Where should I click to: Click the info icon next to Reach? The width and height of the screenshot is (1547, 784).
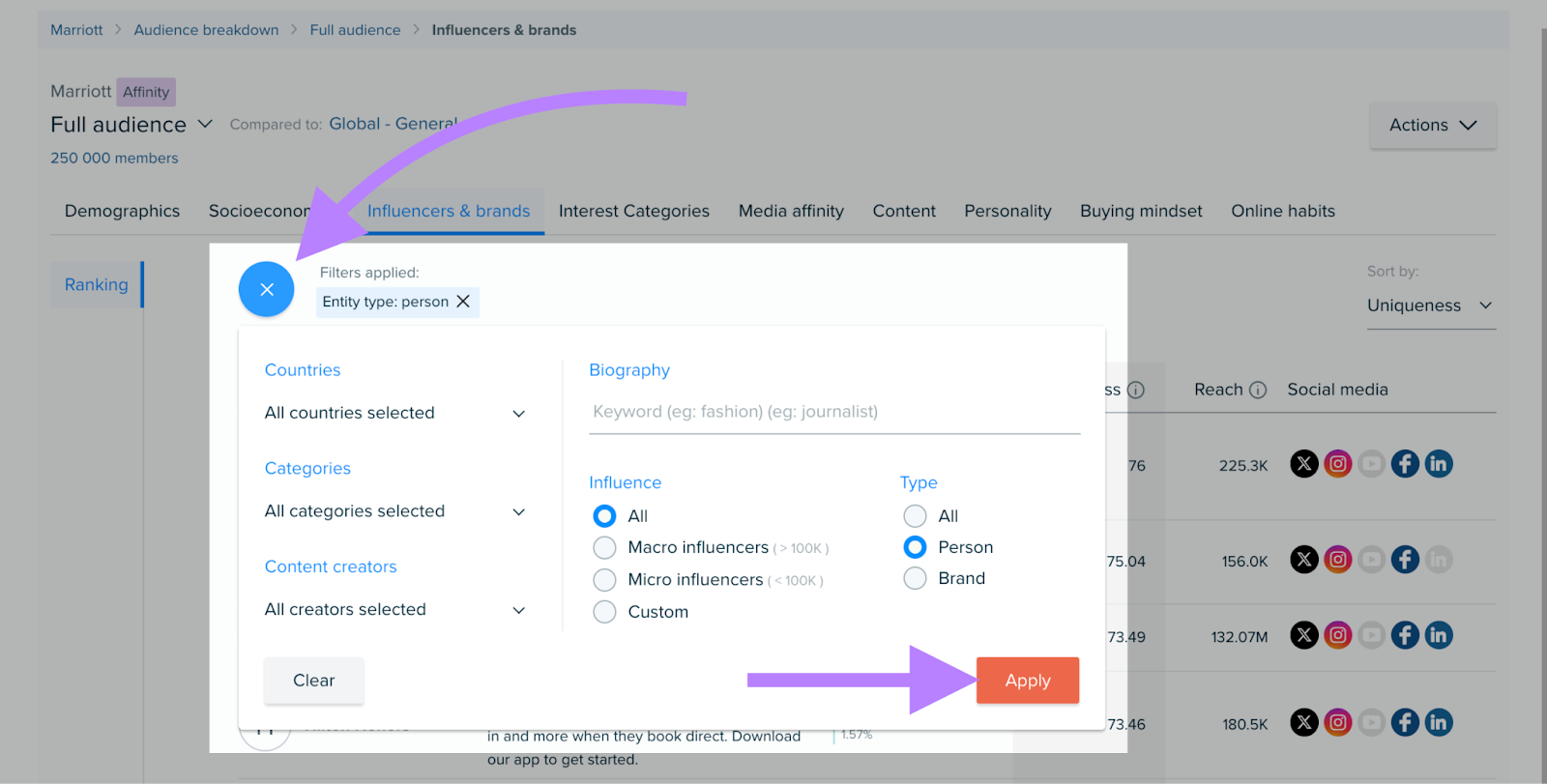click(1257, 390)
